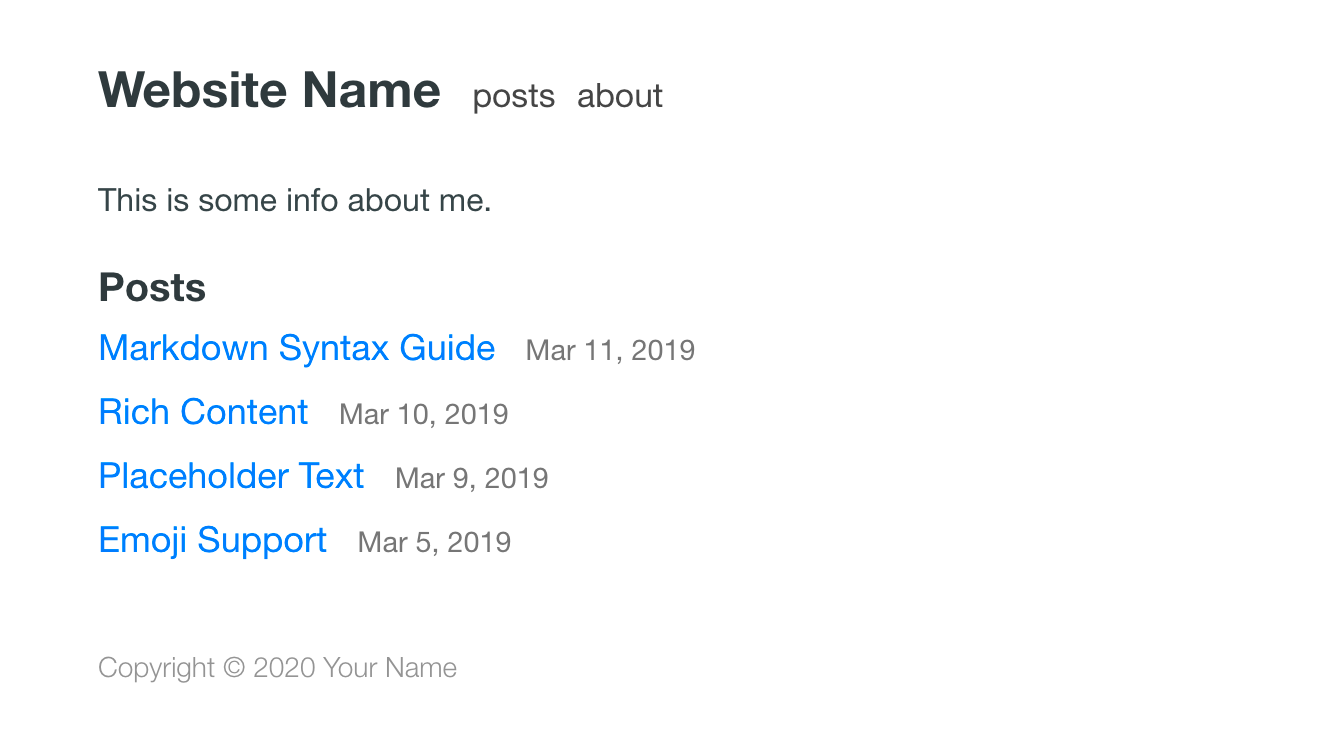Image resolution: width=1334 pixels, height=750 pixels.
Task: Open the Markdown Syntax Guide post
Action: tap(297, 348)
